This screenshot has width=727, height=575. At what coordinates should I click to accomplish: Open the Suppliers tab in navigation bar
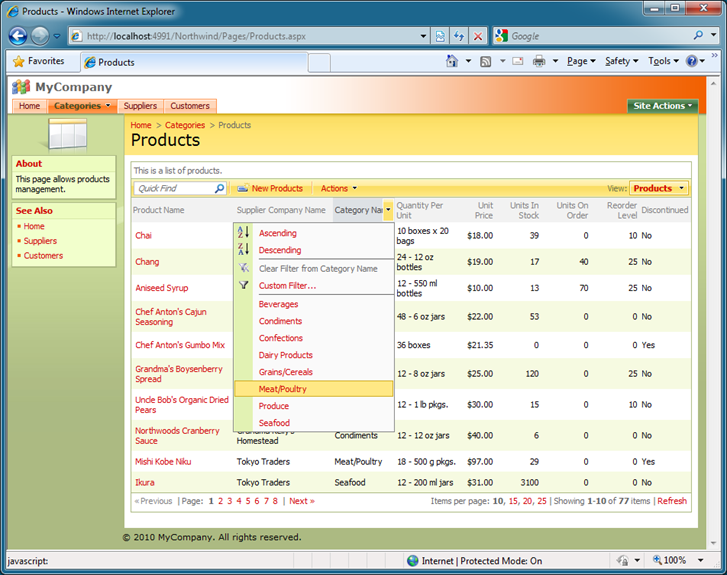(x=140, y=106)
